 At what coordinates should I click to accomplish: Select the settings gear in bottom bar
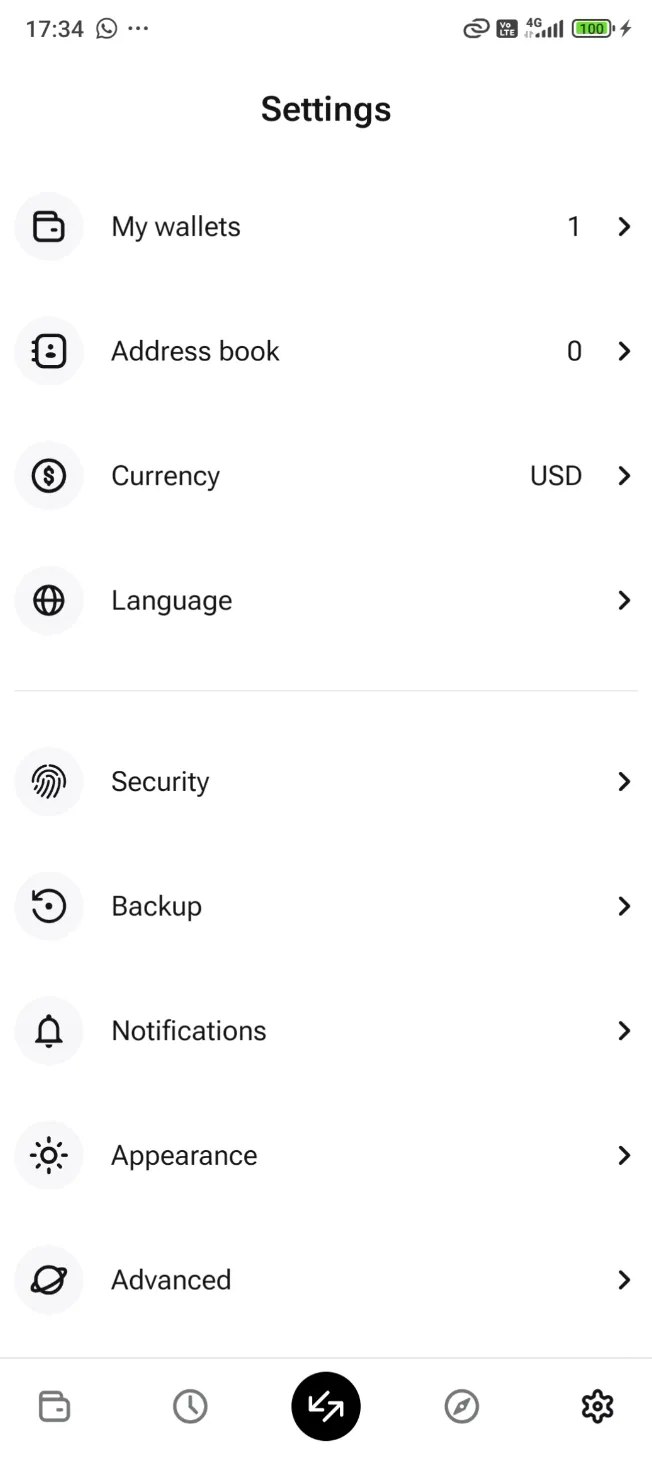597,1405
